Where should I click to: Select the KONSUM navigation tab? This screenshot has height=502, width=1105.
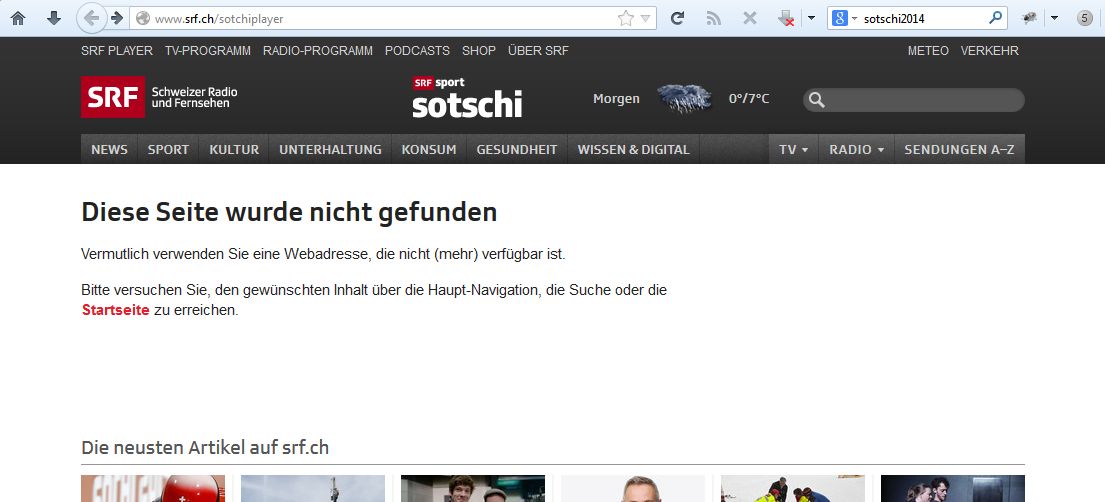(429, 149)
